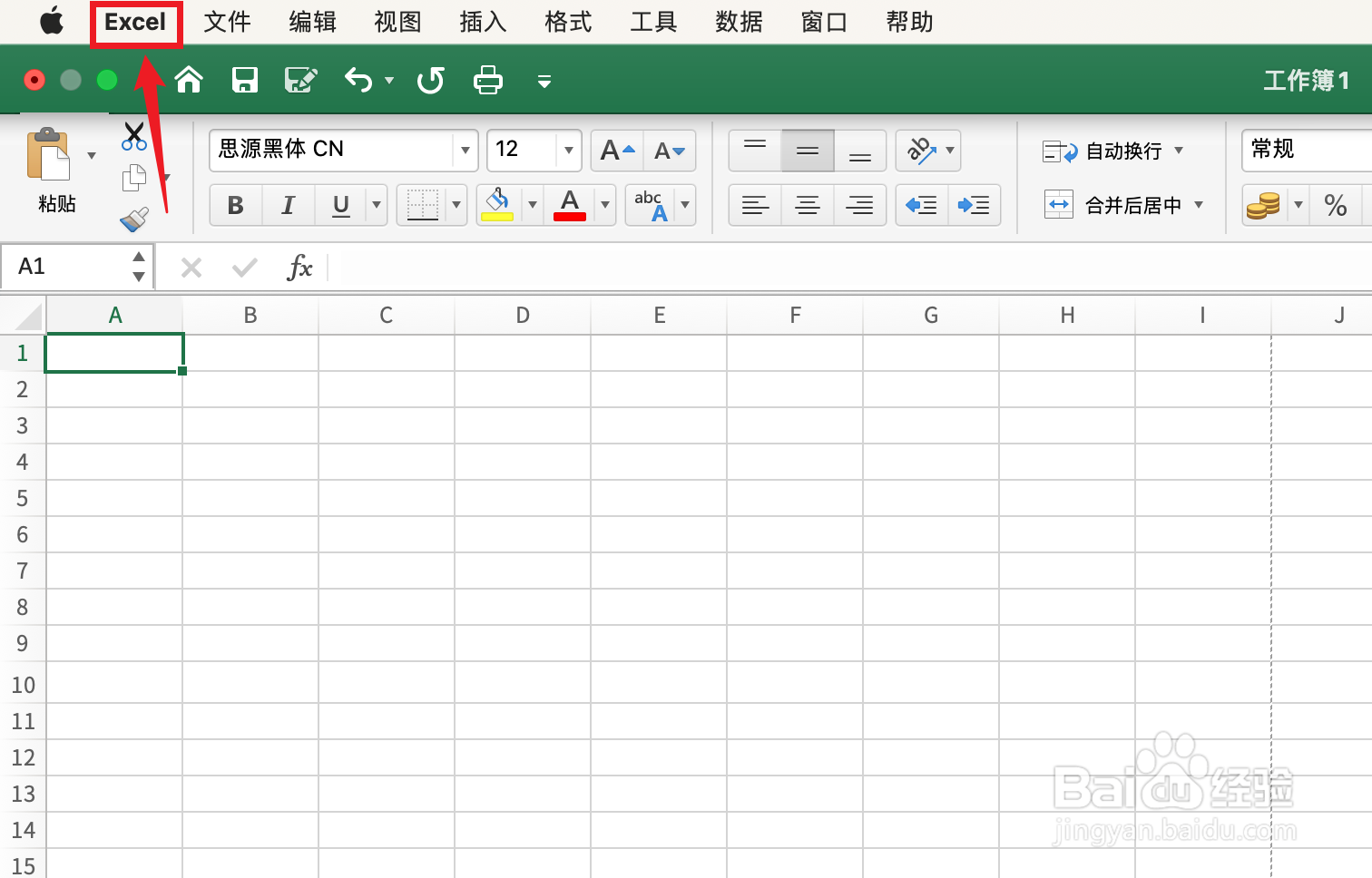The image size is (1372, 878).
Task: Open the 合并后居中 dropdown arrow
Action: pyautogui.click(x=1199, y=205)
